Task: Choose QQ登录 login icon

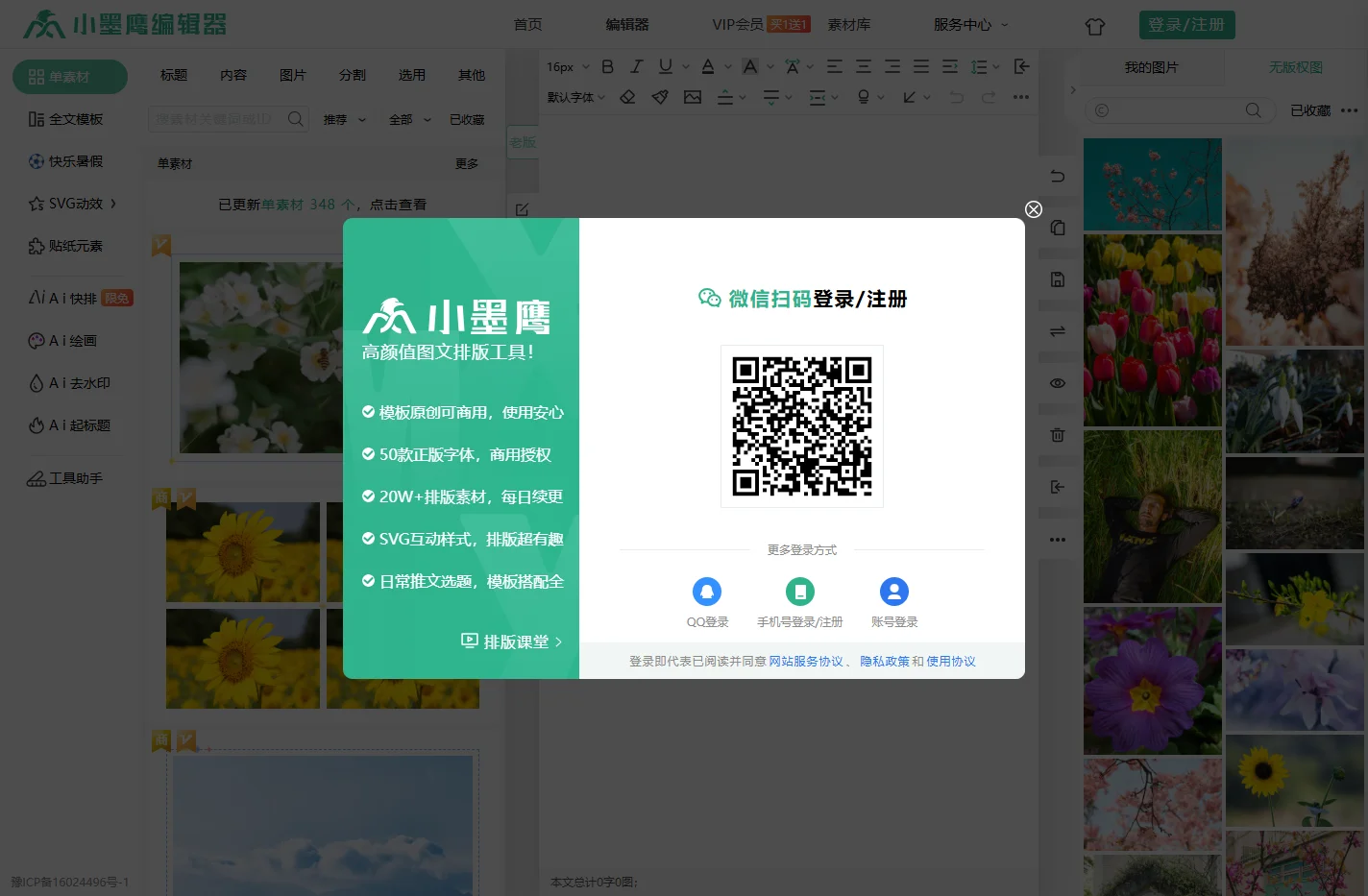Action: tap(707, 592)
